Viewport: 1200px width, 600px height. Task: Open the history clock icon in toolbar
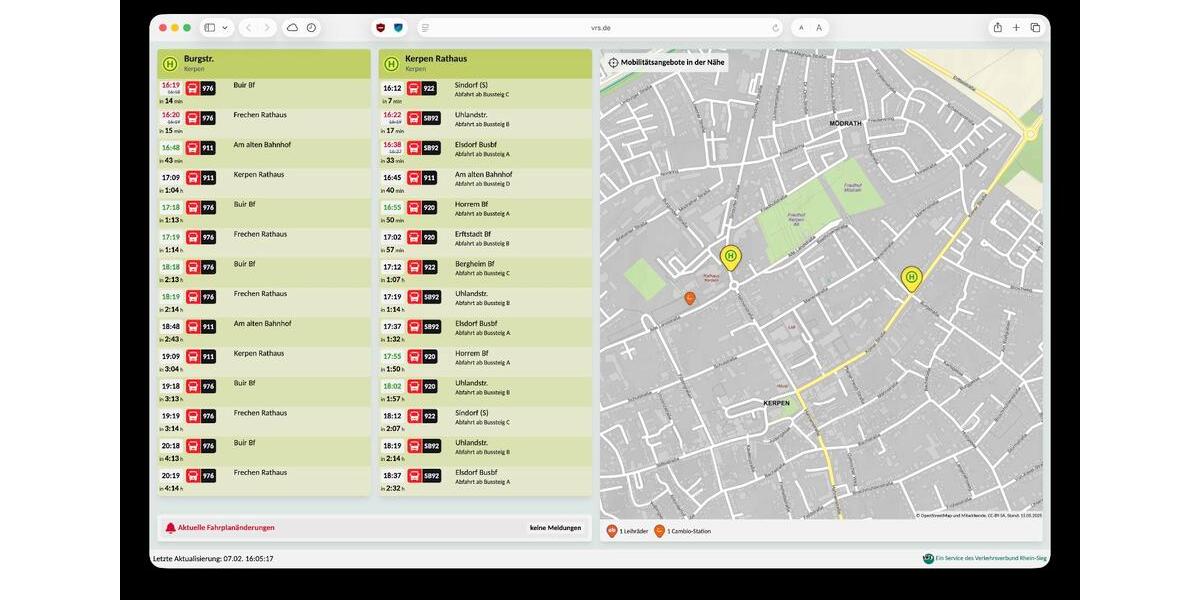tap(311, 28)
